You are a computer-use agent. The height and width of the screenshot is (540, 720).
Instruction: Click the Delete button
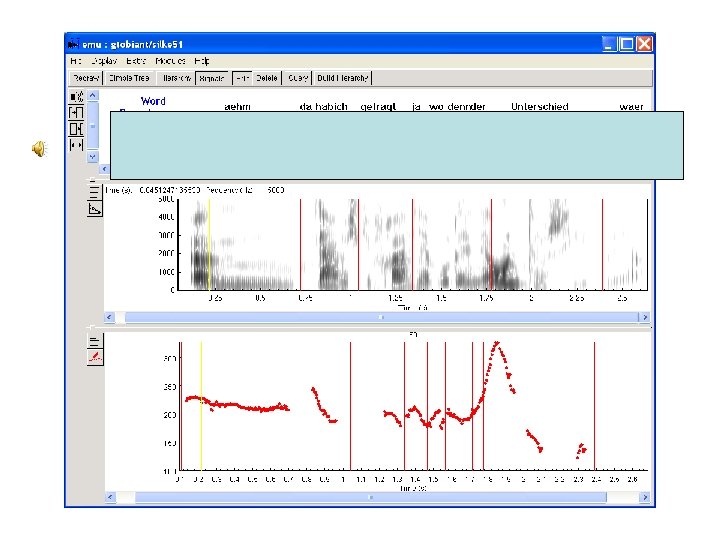coord(267,78)
